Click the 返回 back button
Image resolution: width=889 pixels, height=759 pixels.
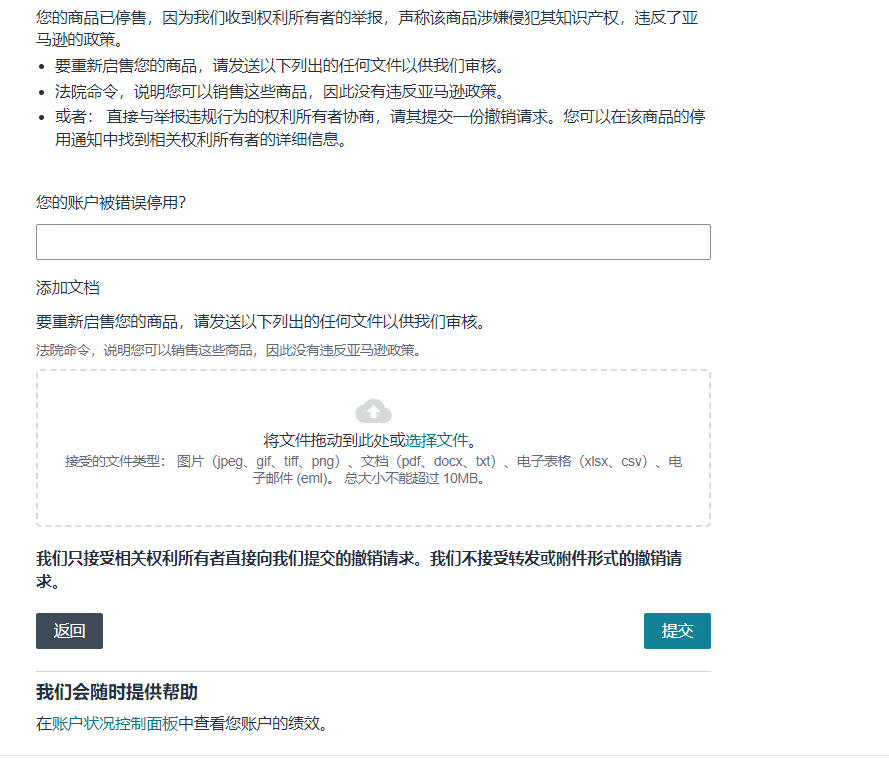69,631
